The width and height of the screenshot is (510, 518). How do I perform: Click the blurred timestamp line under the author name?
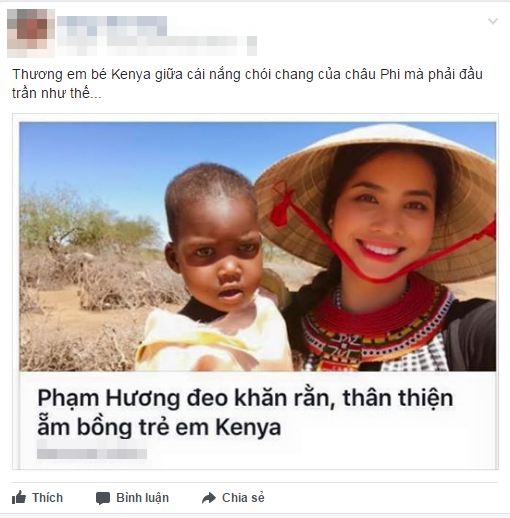tap(157, 46)
